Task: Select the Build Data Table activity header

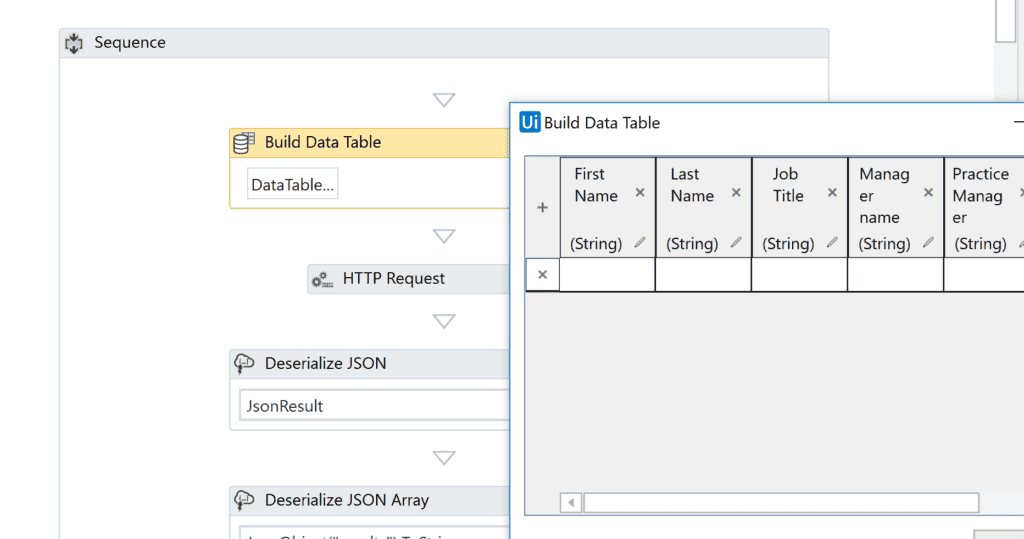Action: pos(369,142)
